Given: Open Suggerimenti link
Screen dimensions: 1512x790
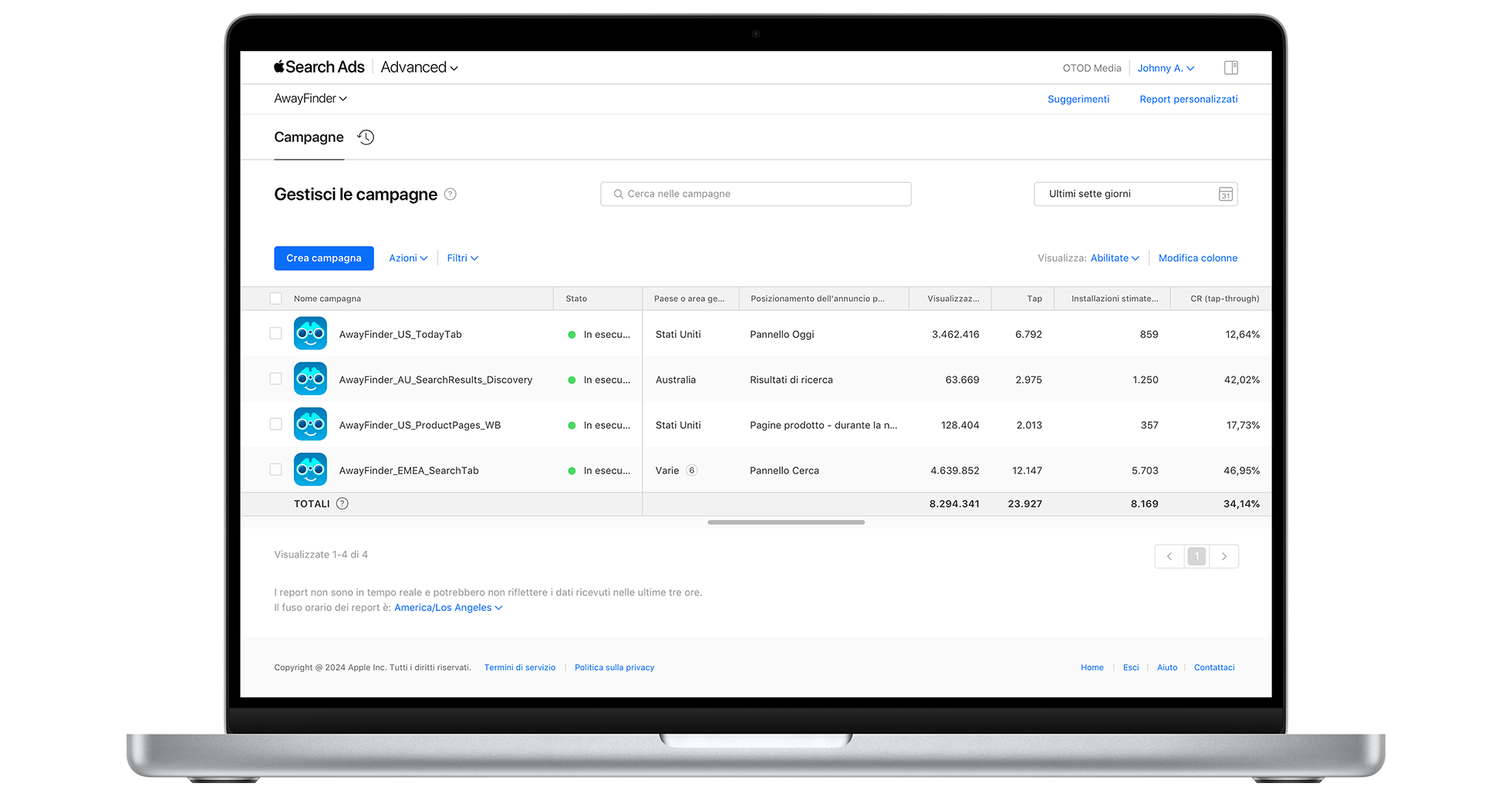Looking at the screenshot, I should pyautogui.click(x=1078, y=100).
